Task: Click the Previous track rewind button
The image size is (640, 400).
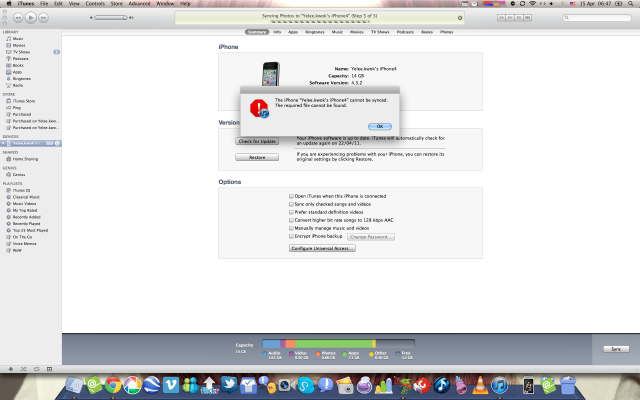Action: (x=18, y=18)
